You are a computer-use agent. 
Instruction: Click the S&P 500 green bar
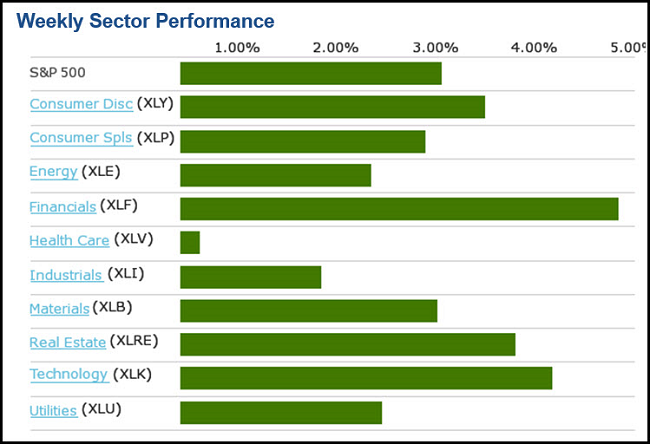310,73
